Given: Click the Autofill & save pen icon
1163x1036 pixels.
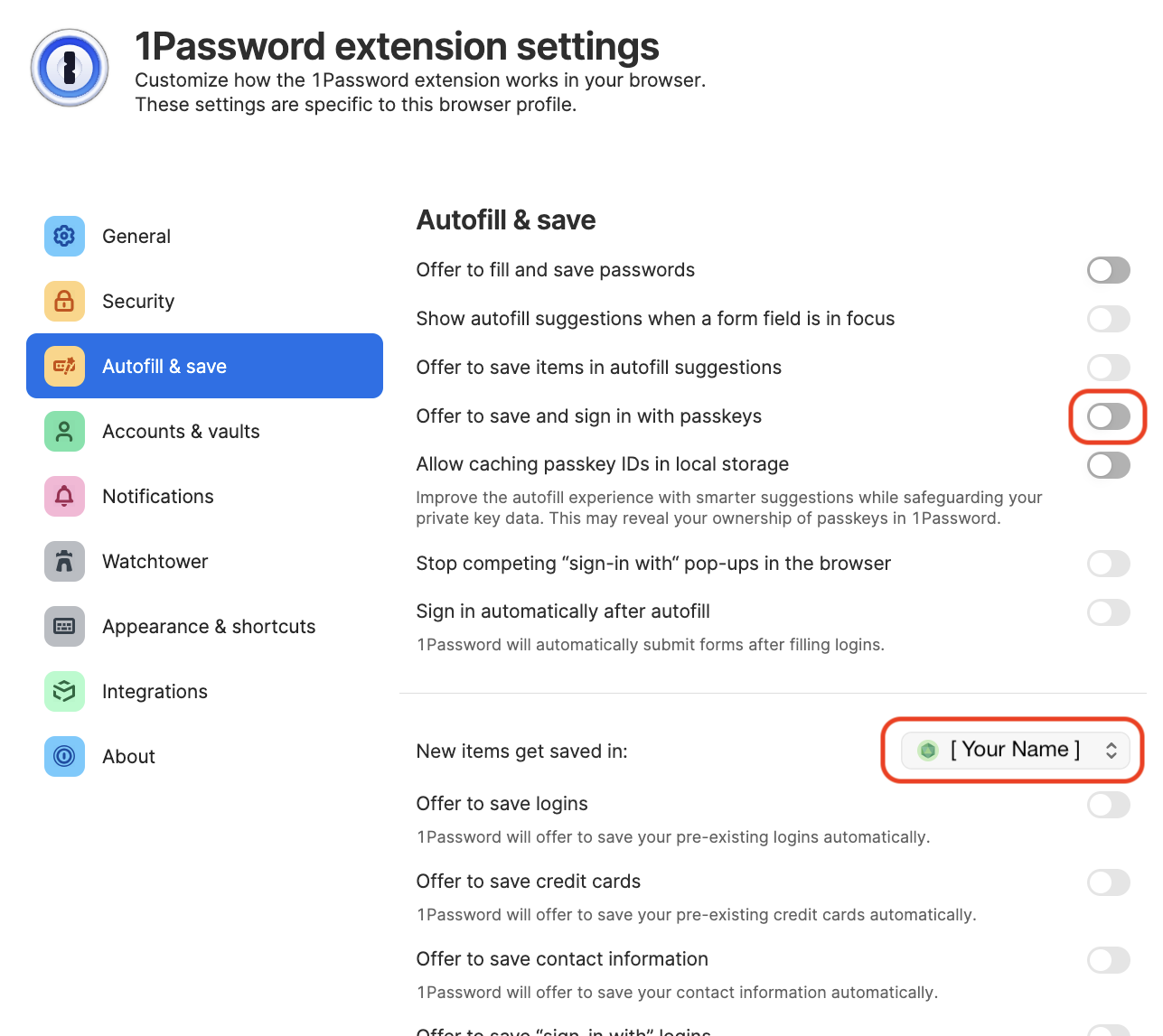Looking at the screenshot, I should click(64, 366).
